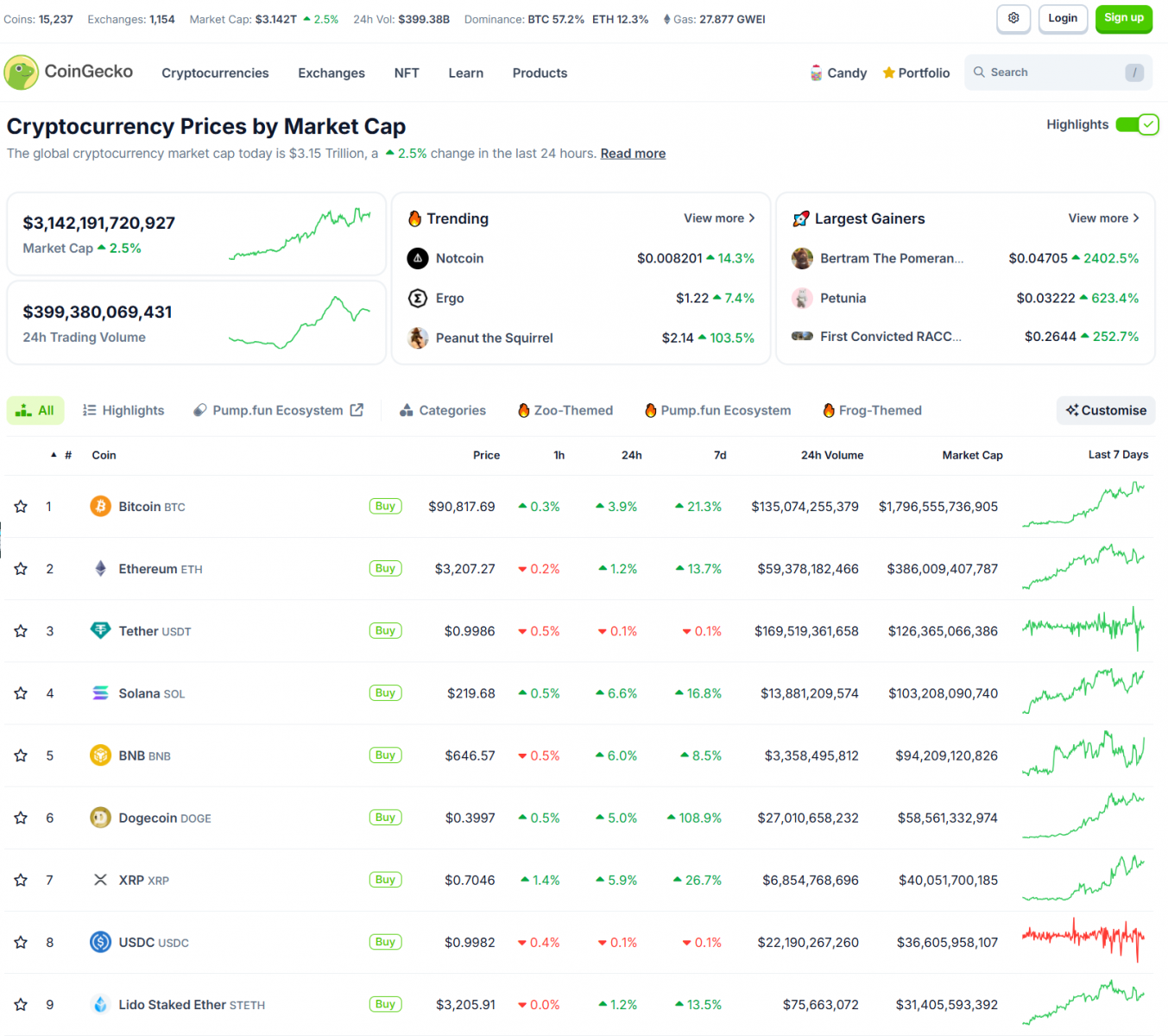The height and width of the screenshot is (1036, 1168).
Task: Click the Login button
Action: click(1063, 18)
